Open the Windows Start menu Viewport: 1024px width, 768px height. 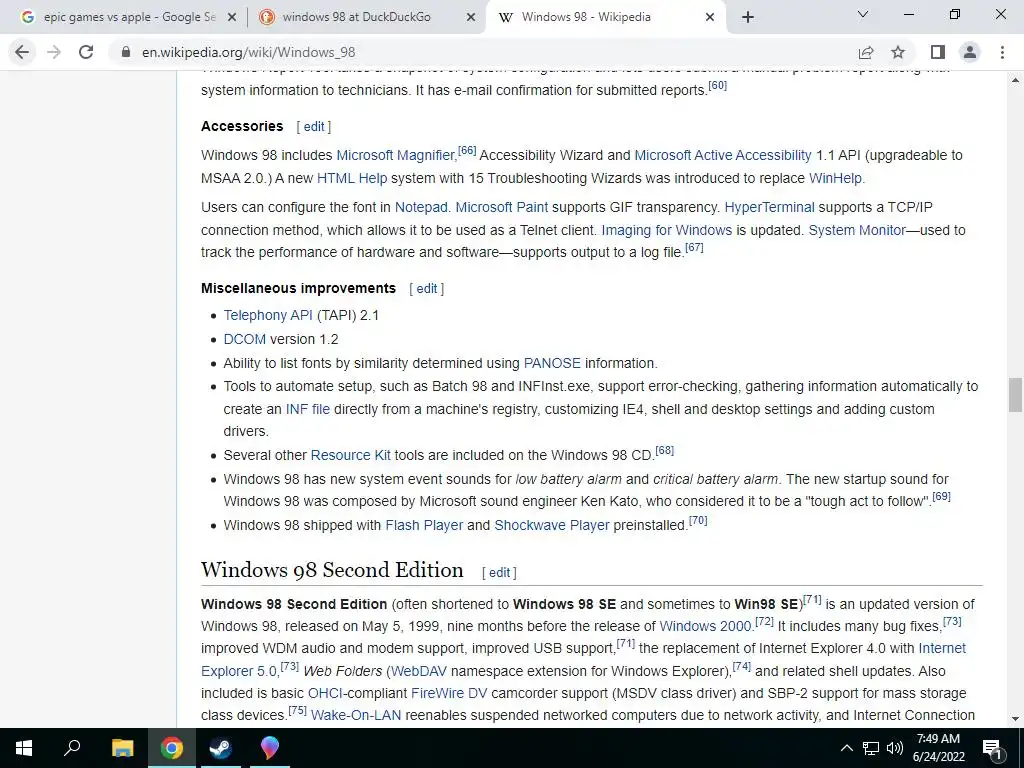(x=24, y=748)
